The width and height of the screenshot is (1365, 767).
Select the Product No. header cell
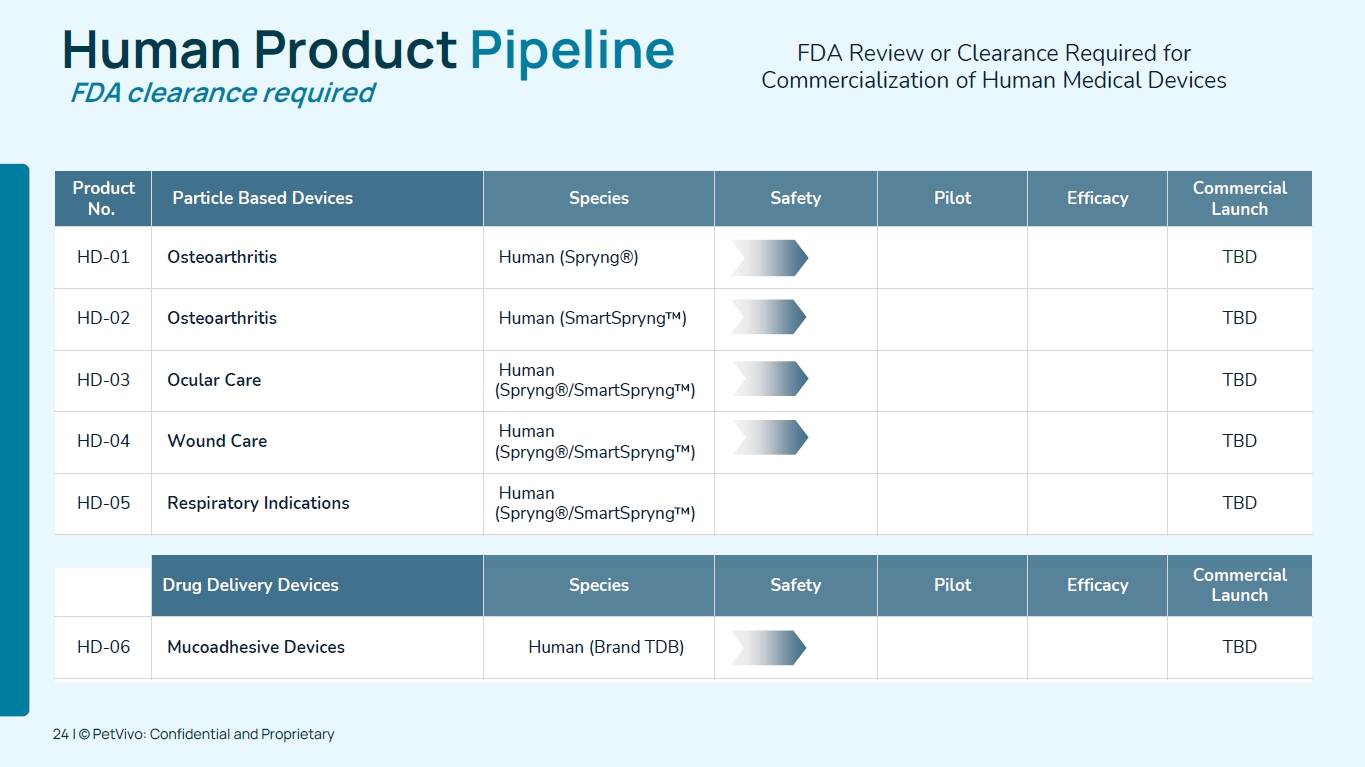coord(103,198)
